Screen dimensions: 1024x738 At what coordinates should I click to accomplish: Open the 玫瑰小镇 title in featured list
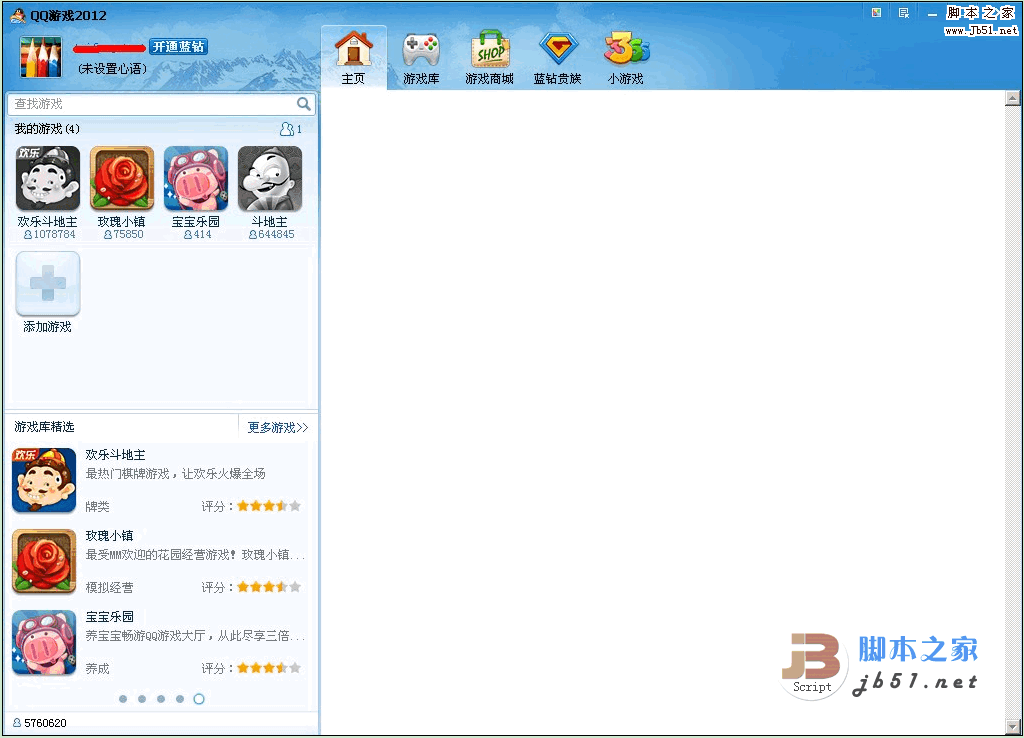(x=110, y=536)
